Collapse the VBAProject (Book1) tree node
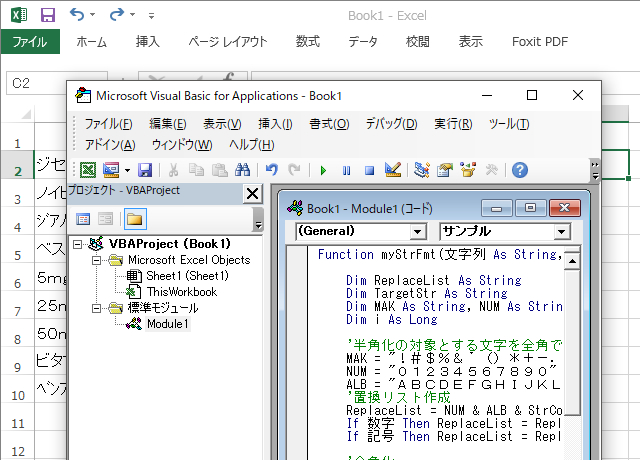This screenshot has height=460, width=640. coord(80,244)
